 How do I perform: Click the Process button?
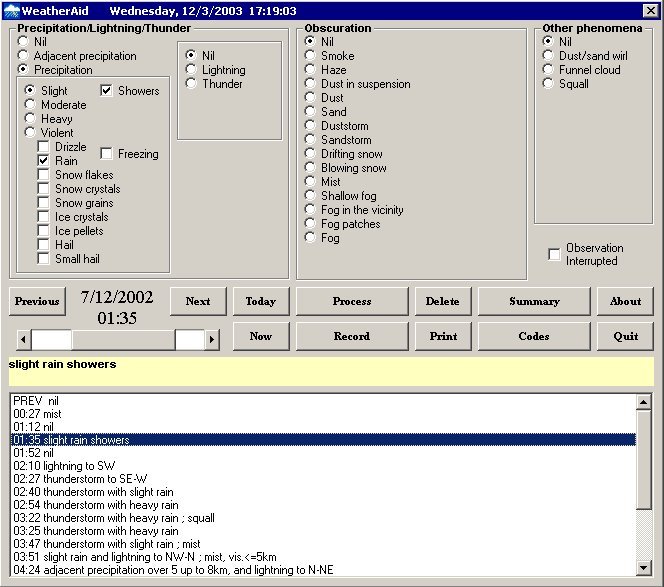pyautogui.click(x=352, y=301)
